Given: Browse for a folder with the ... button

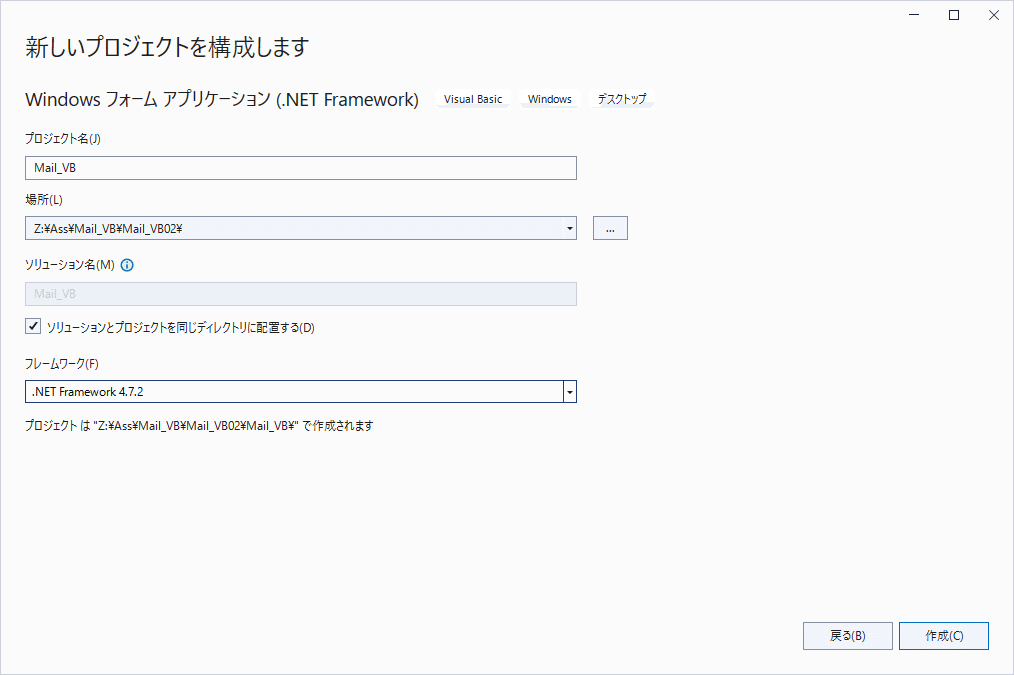Looking at the screenshot, I should [x=610, y=228].
